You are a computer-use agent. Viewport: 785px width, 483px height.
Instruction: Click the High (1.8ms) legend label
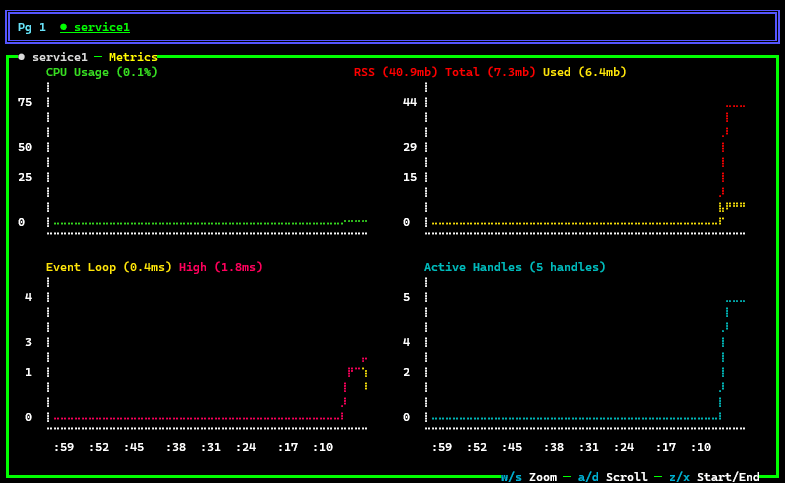point(221,267)
